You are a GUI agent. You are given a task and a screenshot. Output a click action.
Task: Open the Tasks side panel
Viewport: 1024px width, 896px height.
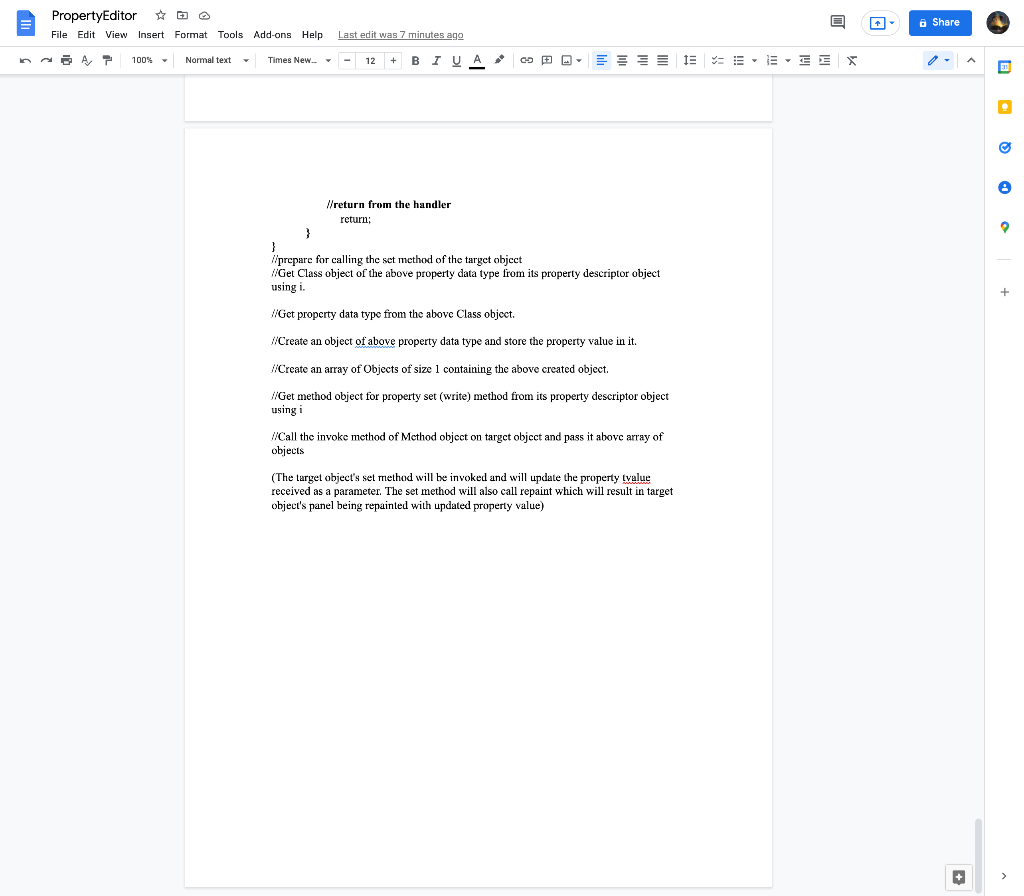point(1004,147)
